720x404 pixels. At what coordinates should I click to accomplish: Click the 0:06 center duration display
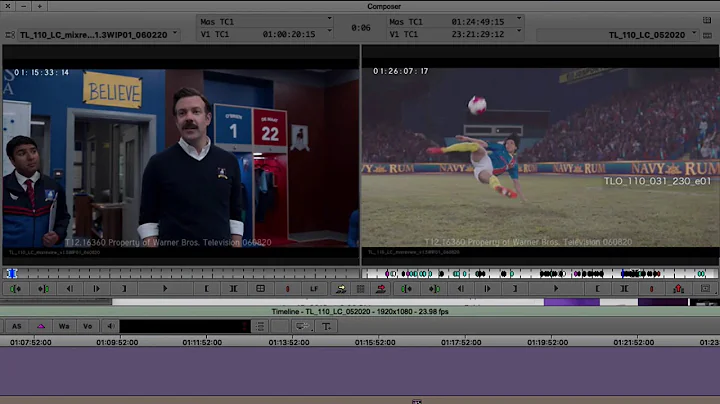(x=360, y=28)
